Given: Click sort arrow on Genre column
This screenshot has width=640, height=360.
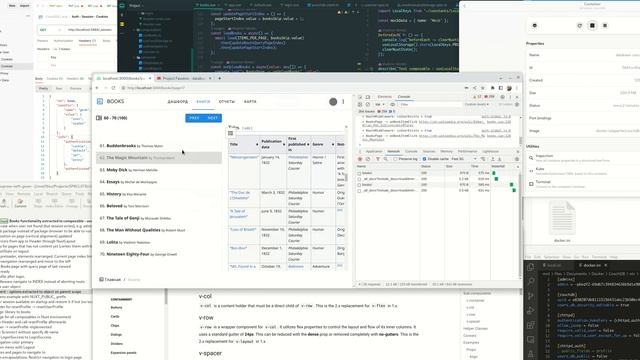Looking at the screenshot, I should pyautogui.click(x=333, y=144).
